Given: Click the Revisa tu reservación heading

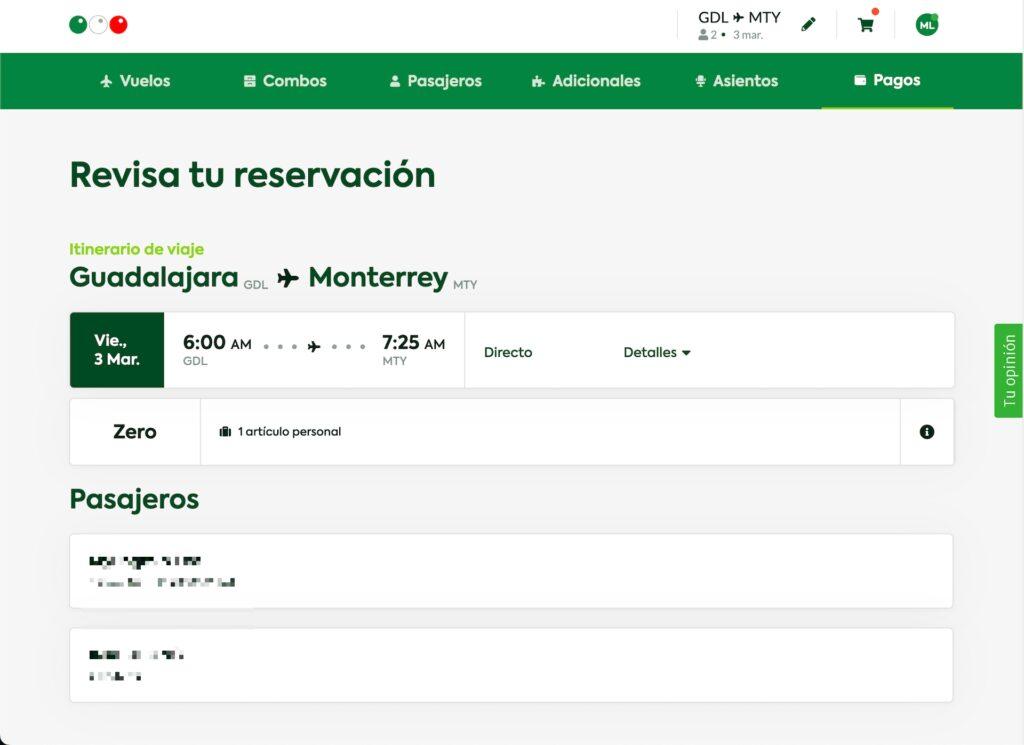Looking at the screenshot, I should click(x=253, y=175).
